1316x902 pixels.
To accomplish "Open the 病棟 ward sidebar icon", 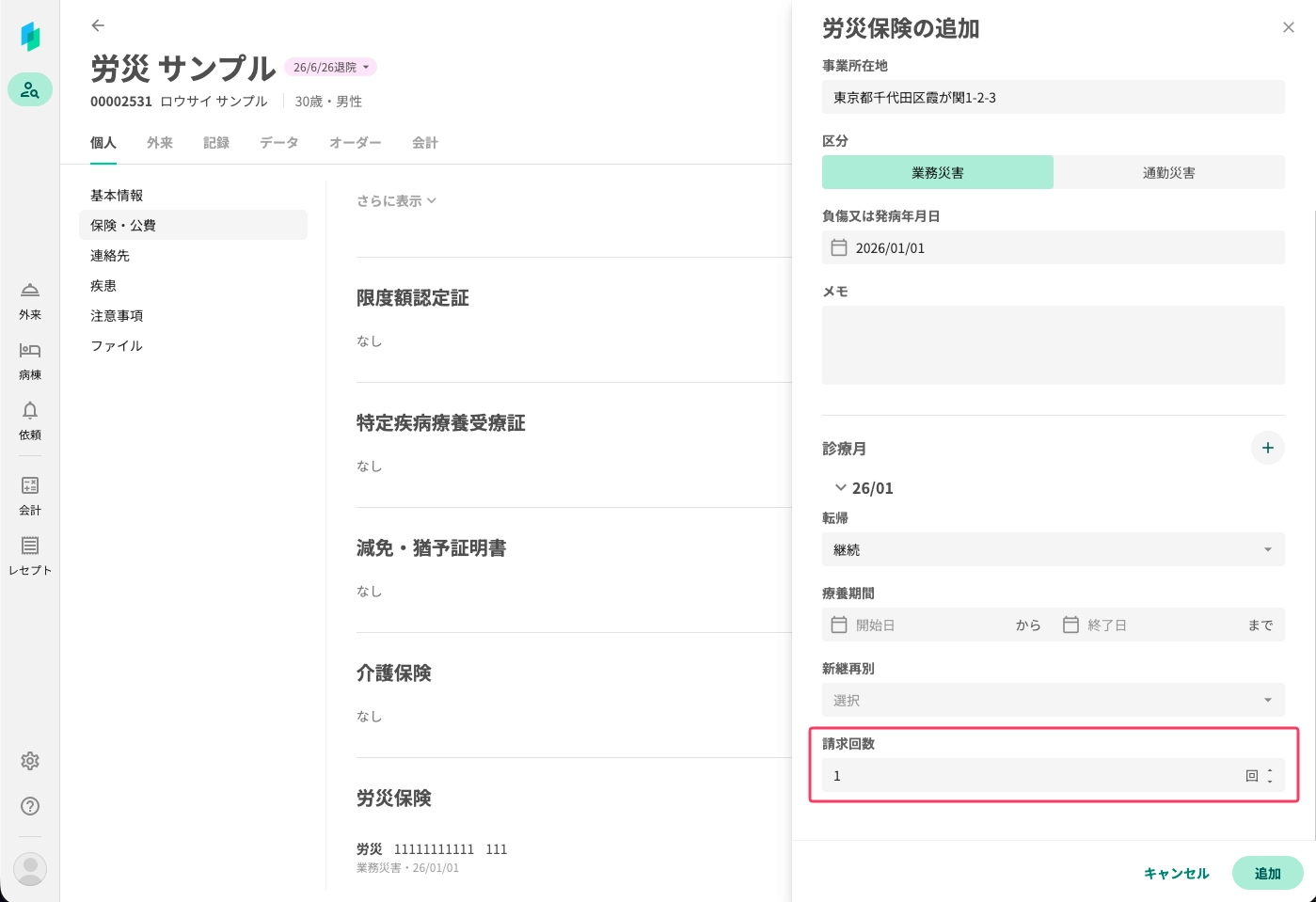I will [x=30, y=361].
